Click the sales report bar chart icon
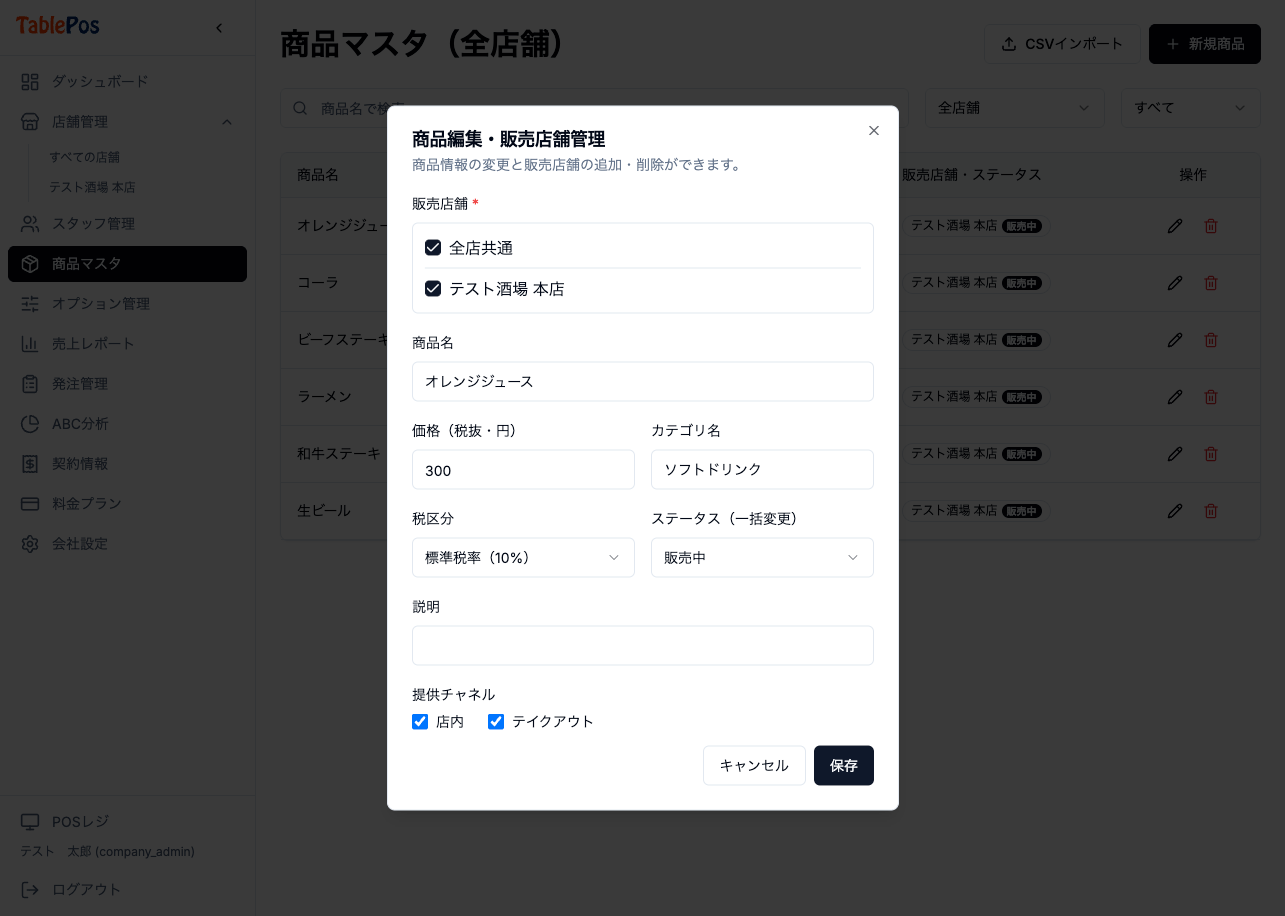Image resolution: width=1285 pixels, height=916 pixels. [x=30, y=344]
